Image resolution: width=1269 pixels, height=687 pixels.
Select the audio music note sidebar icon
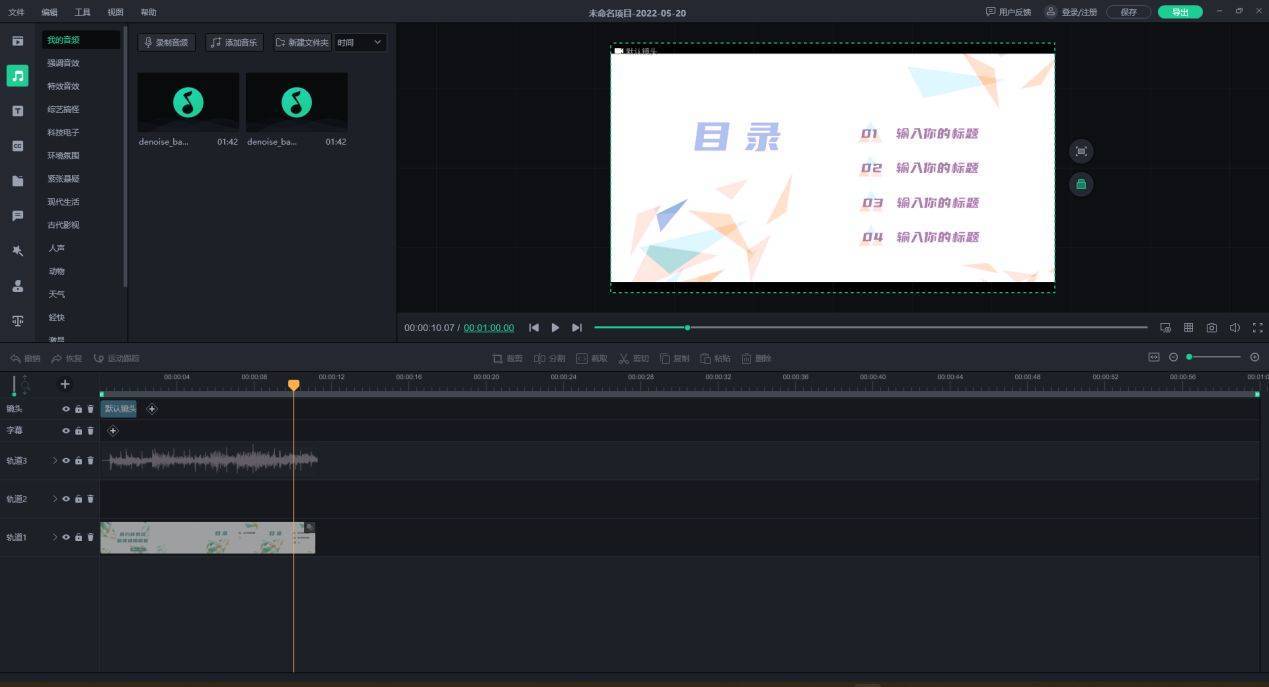(x=17, y=76)
